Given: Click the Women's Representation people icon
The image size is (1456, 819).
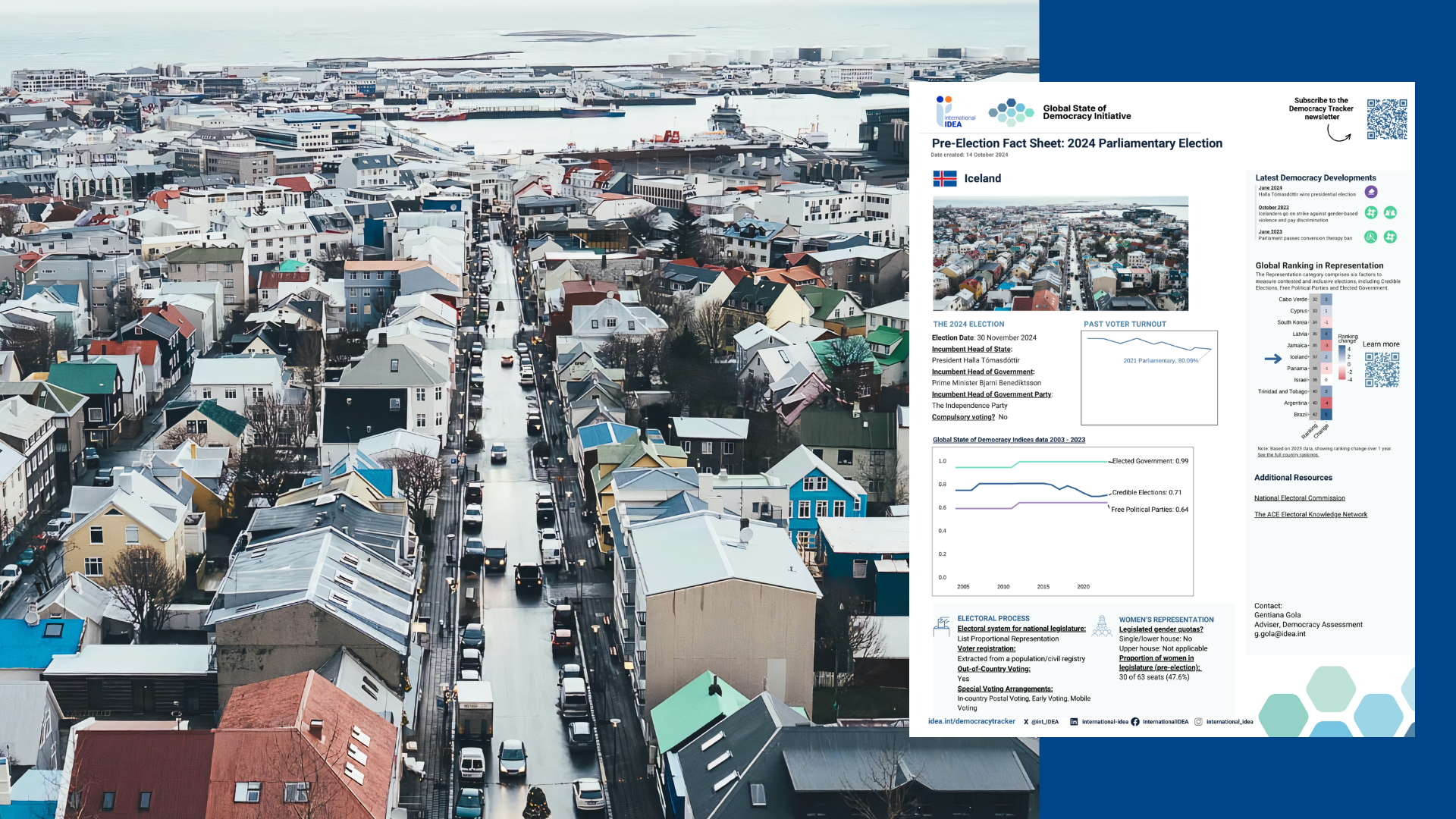Looking at the screenshot, I should tap(1103, 626).
